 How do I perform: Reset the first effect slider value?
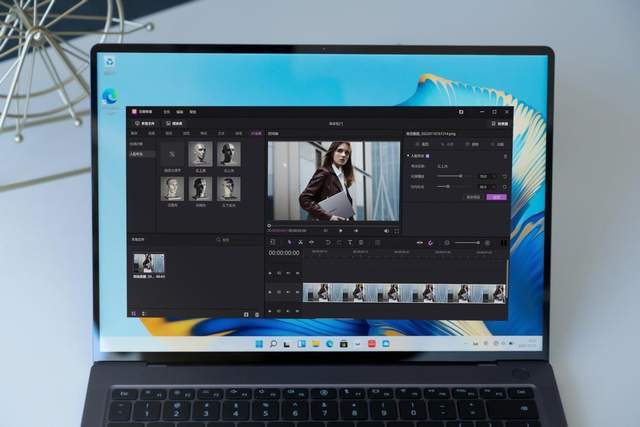(x=504, y=176)
